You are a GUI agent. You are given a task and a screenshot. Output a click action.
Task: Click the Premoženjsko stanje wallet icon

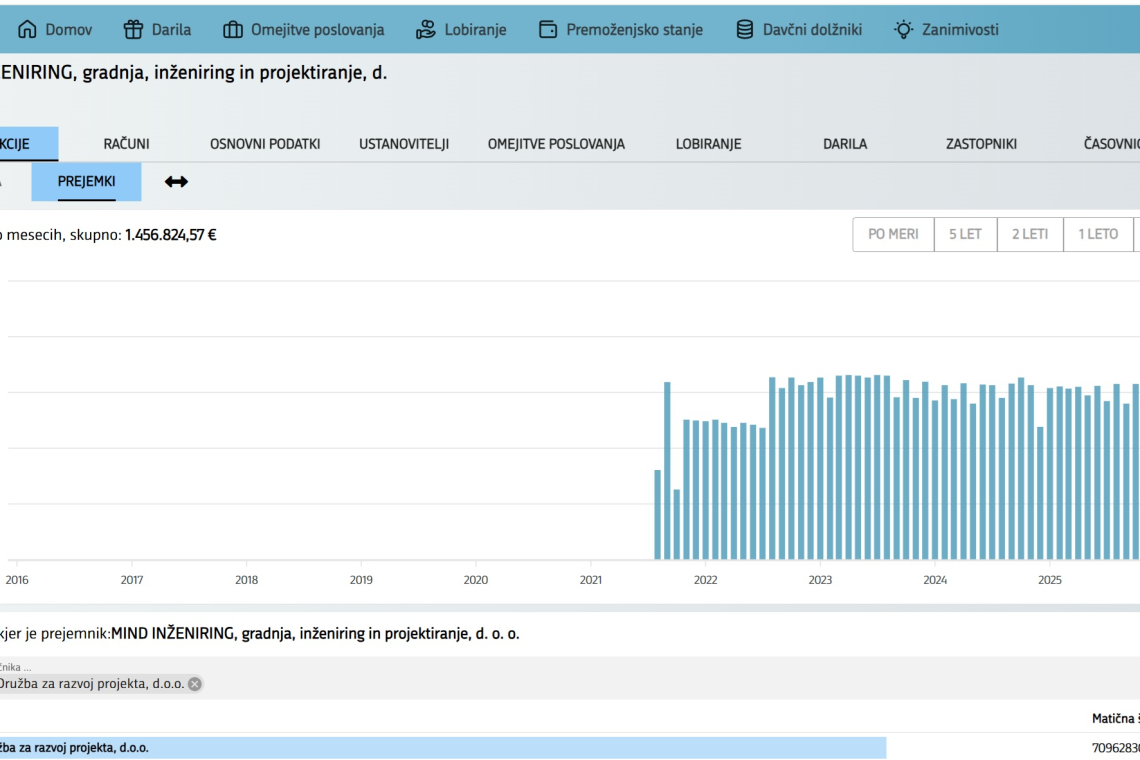click(547, 29)
